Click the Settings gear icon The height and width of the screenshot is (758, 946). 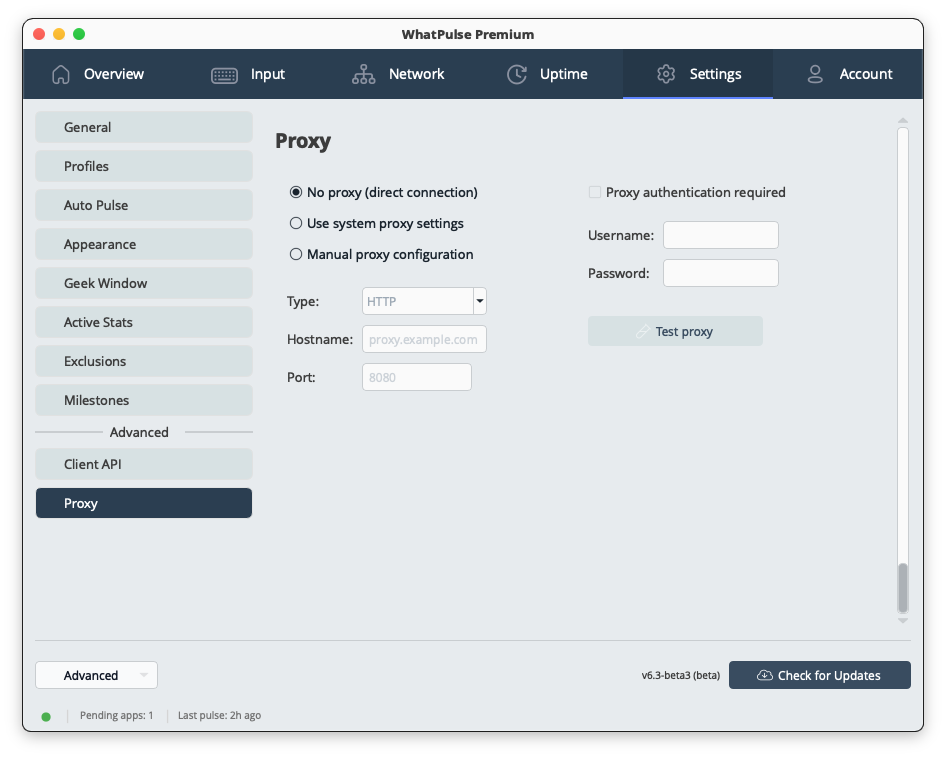(666, 74)
